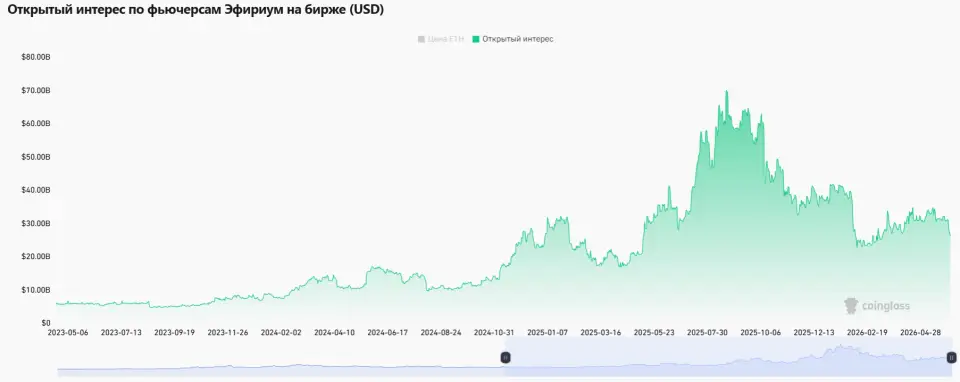This screenshot has height=382, width=960.
Task: Click the green Открытый интерес legend swatch
Action: [476, 39]
